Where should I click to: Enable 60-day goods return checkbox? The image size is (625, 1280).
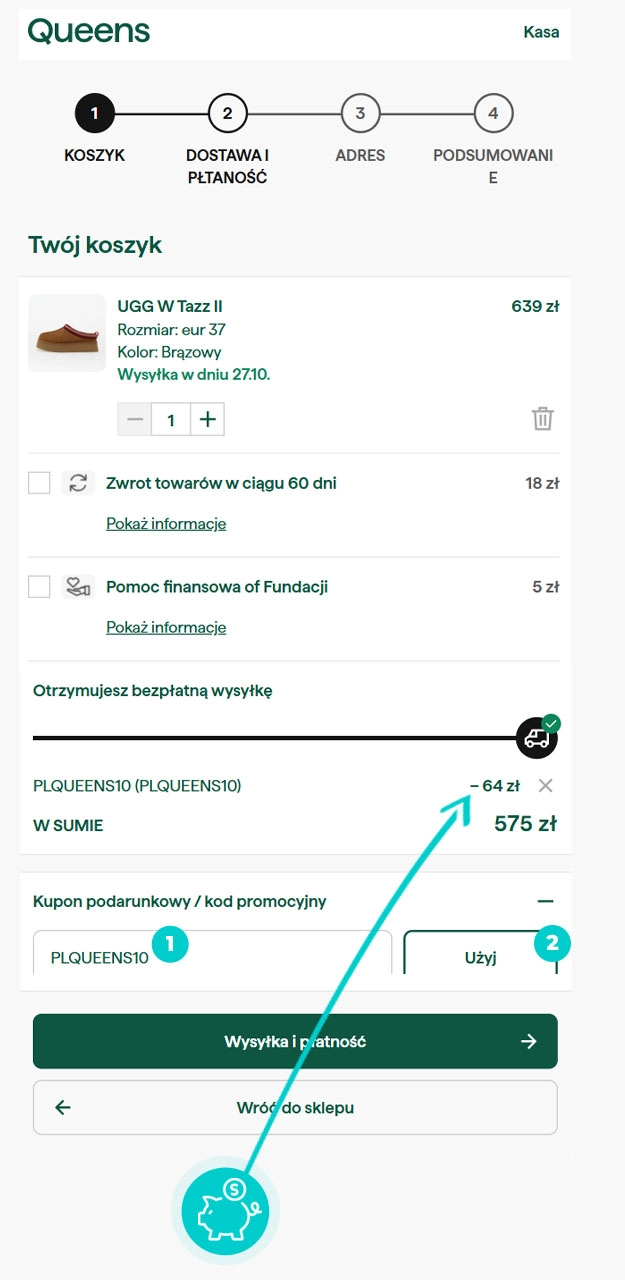click(x=39, y=483)
